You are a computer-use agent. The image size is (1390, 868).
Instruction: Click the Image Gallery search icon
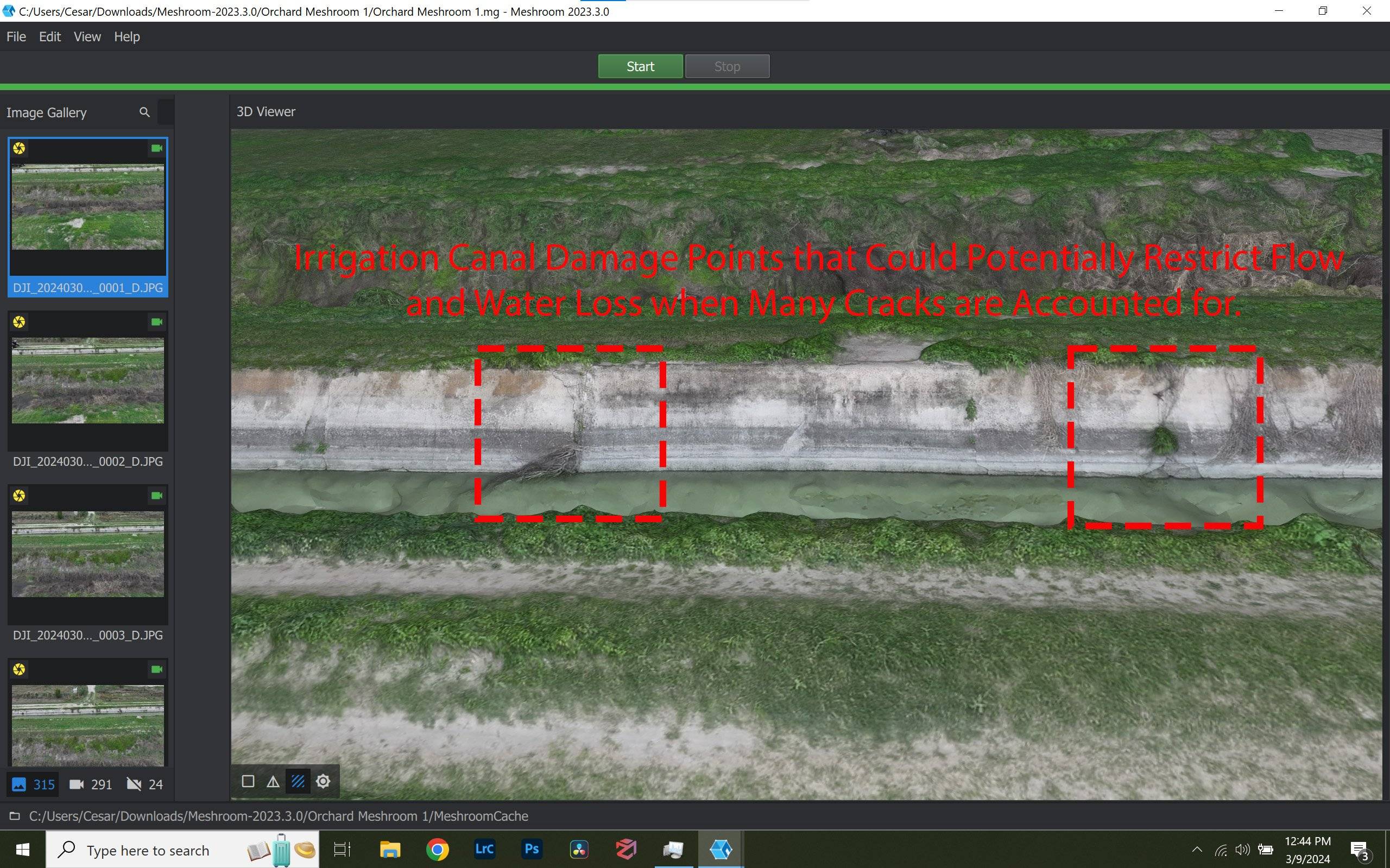144,112
